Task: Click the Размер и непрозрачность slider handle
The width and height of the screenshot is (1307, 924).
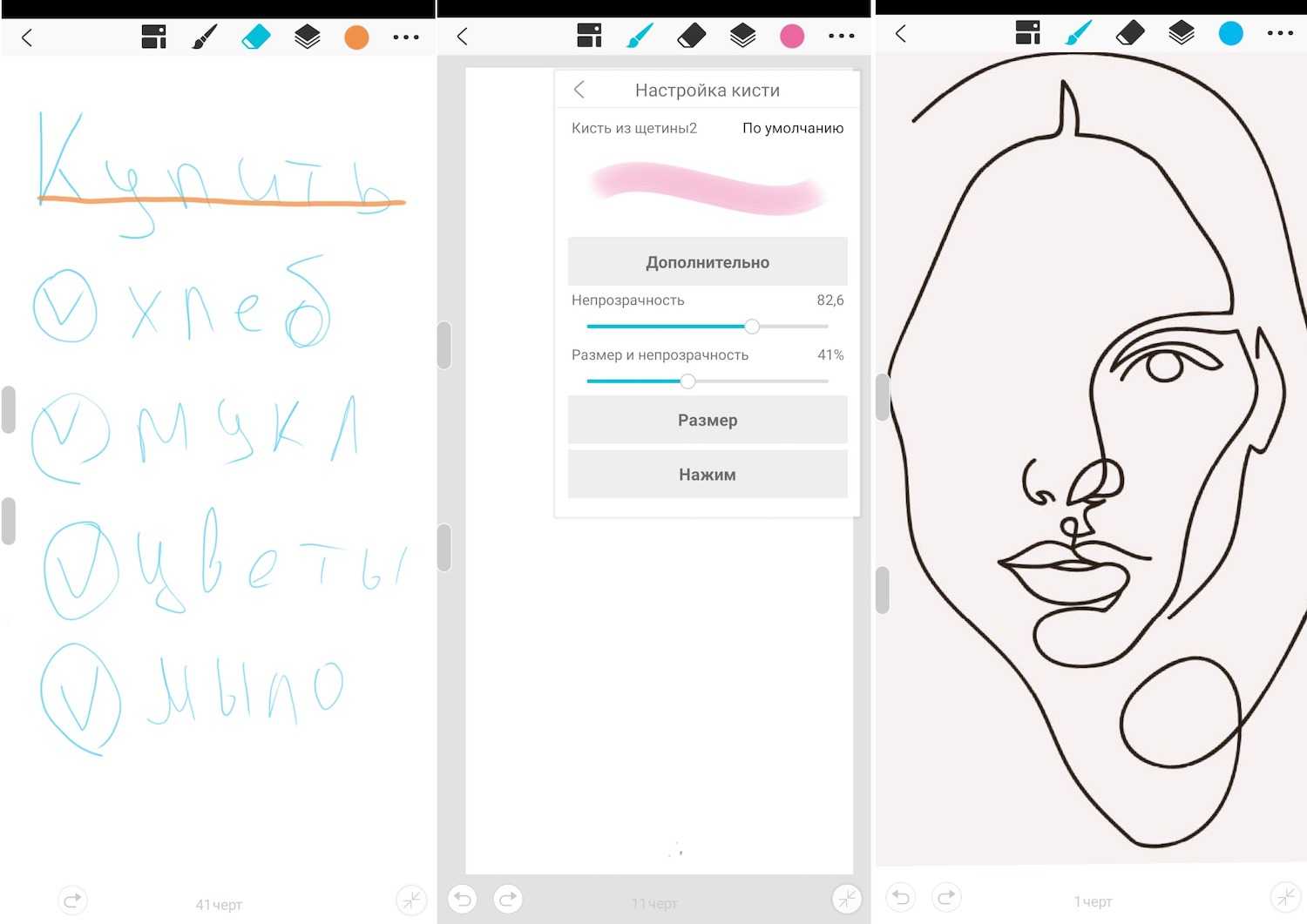Action: (x=687, y=381)
